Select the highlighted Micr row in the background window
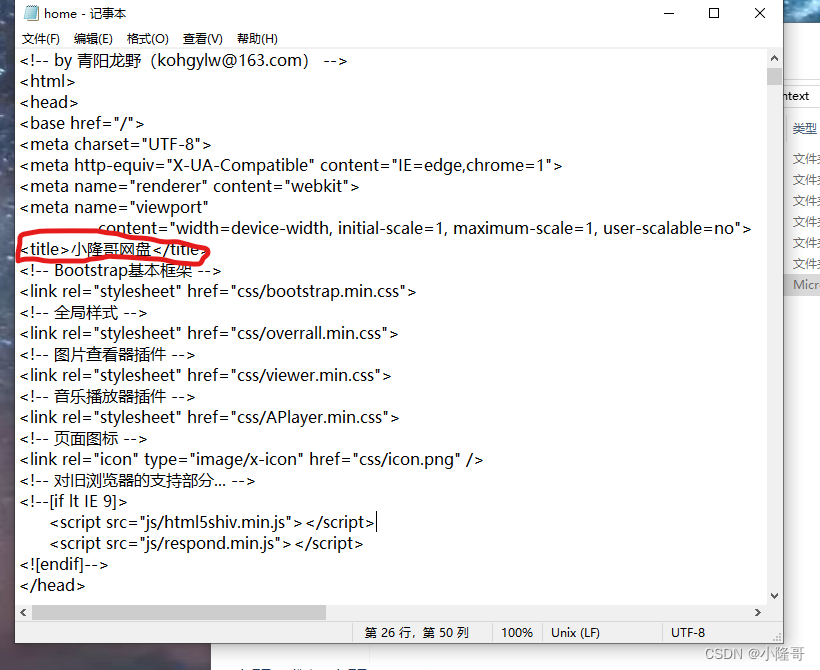Image resolution: width=820 pixels, height=670 pixels. pos(802,285)
